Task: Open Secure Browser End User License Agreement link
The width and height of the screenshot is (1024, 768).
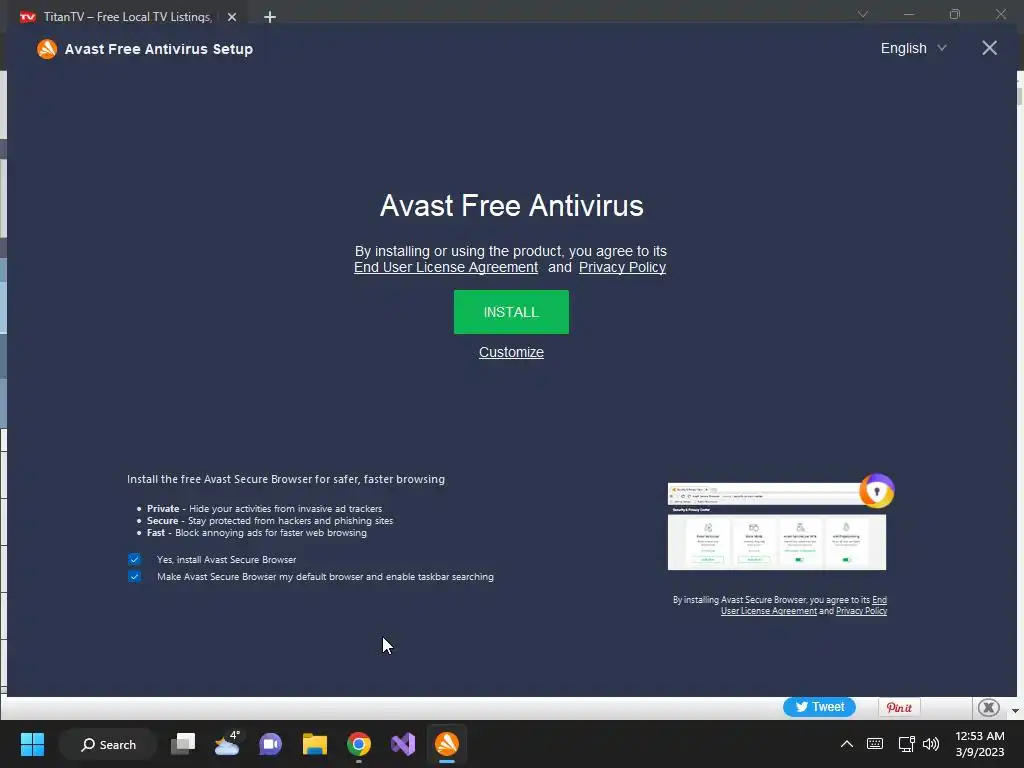Action: coord(803,605)
